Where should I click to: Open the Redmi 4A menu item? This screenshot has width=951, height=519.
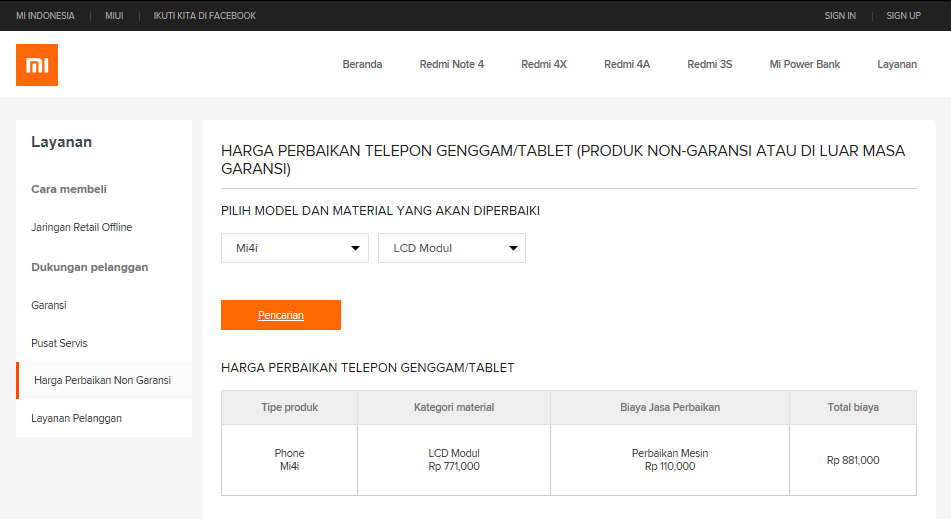627,64
